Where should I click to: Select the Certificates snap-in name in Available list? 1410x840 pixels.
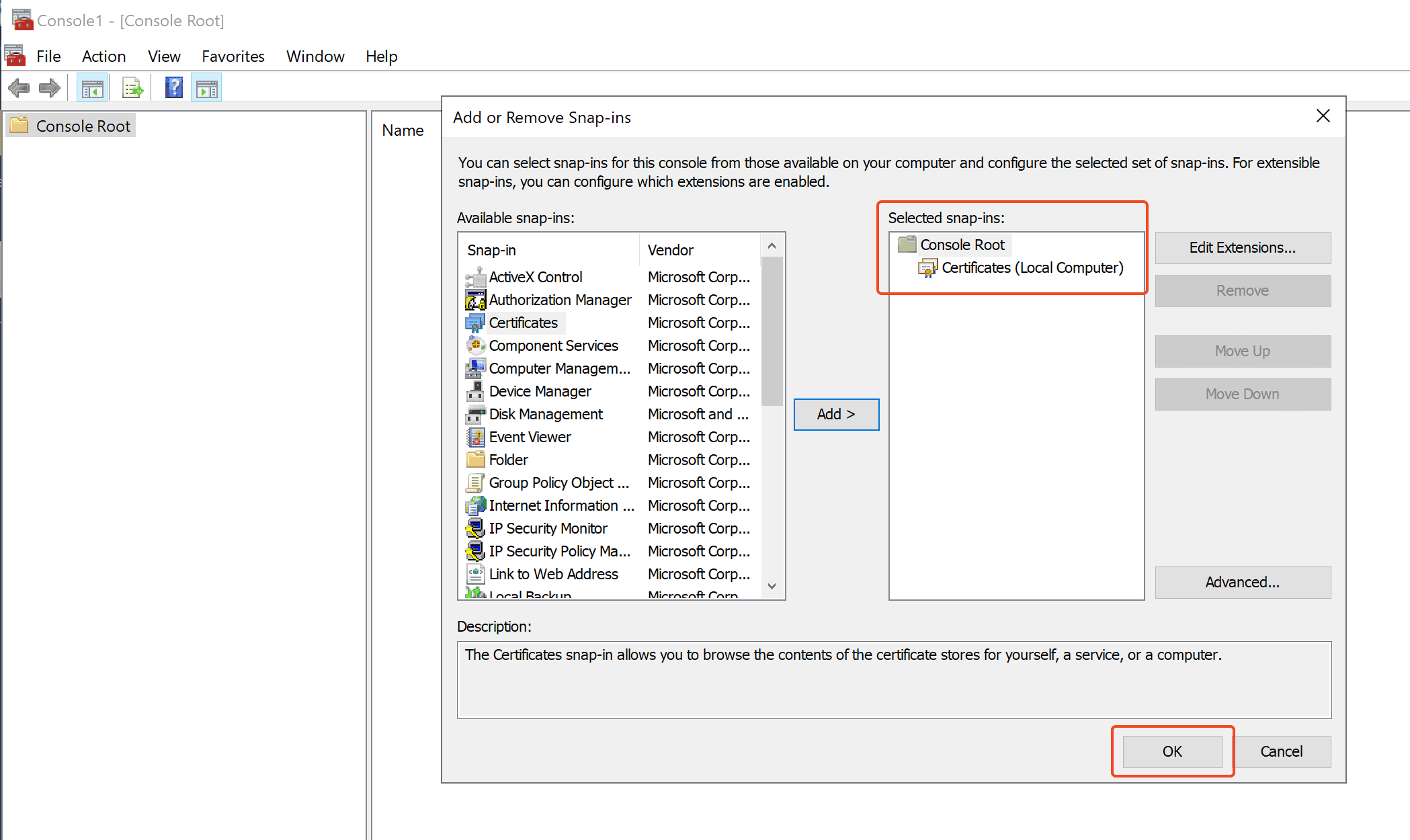[x=524, y=323]
